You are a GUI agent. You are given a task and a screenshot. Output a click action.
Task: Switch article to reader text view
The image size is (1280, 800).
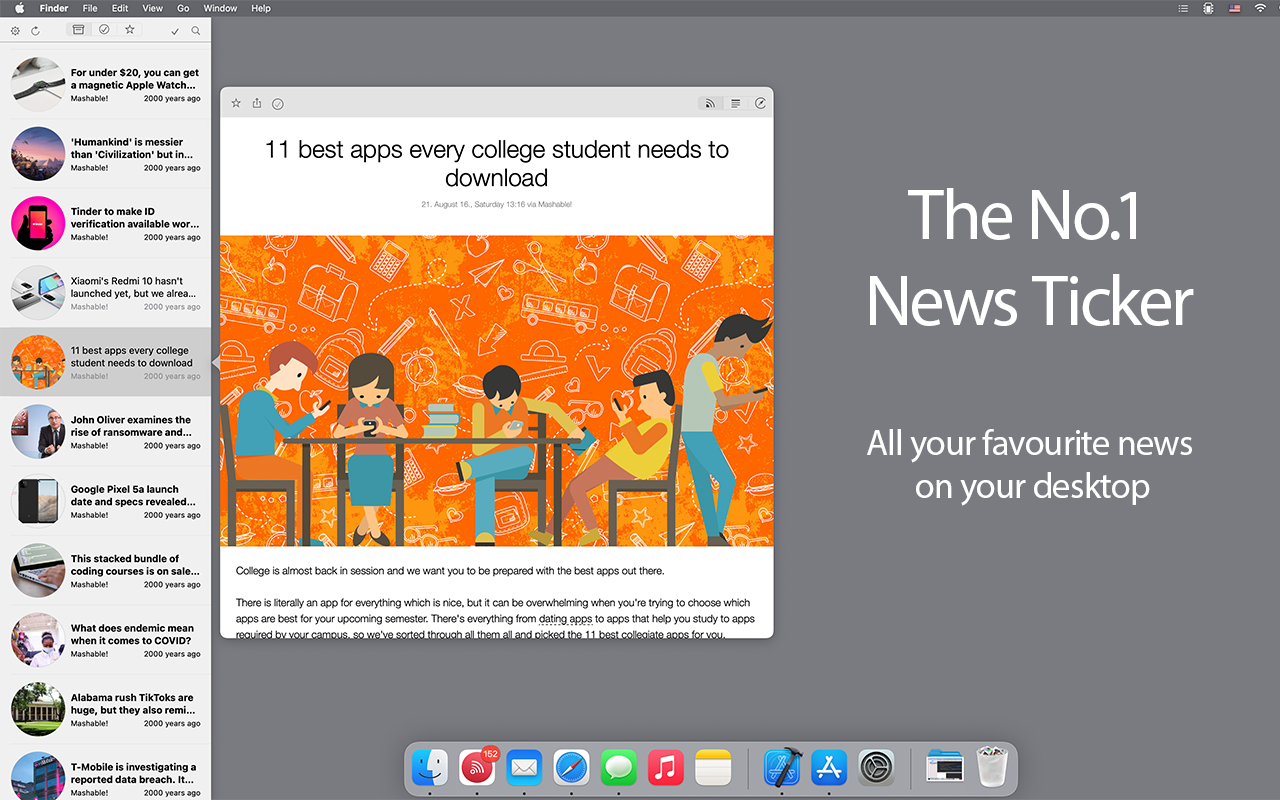[x=735, y=103]
